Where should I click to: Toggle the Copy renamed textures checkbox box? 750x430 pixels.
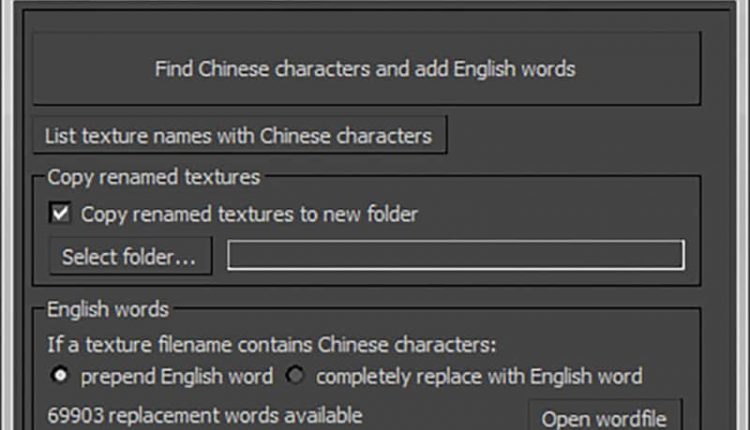pyautogui.click(x=62, y=214)
